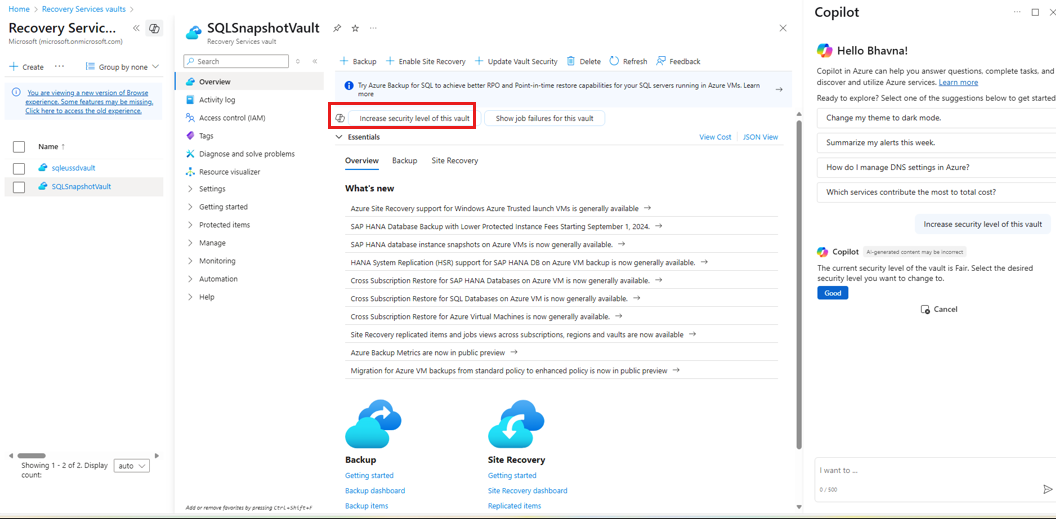Mark SQLSnapshotVault as favorite with star
Screen dimensions: 1056x519
pyautogui.click(x=355, y=28)
